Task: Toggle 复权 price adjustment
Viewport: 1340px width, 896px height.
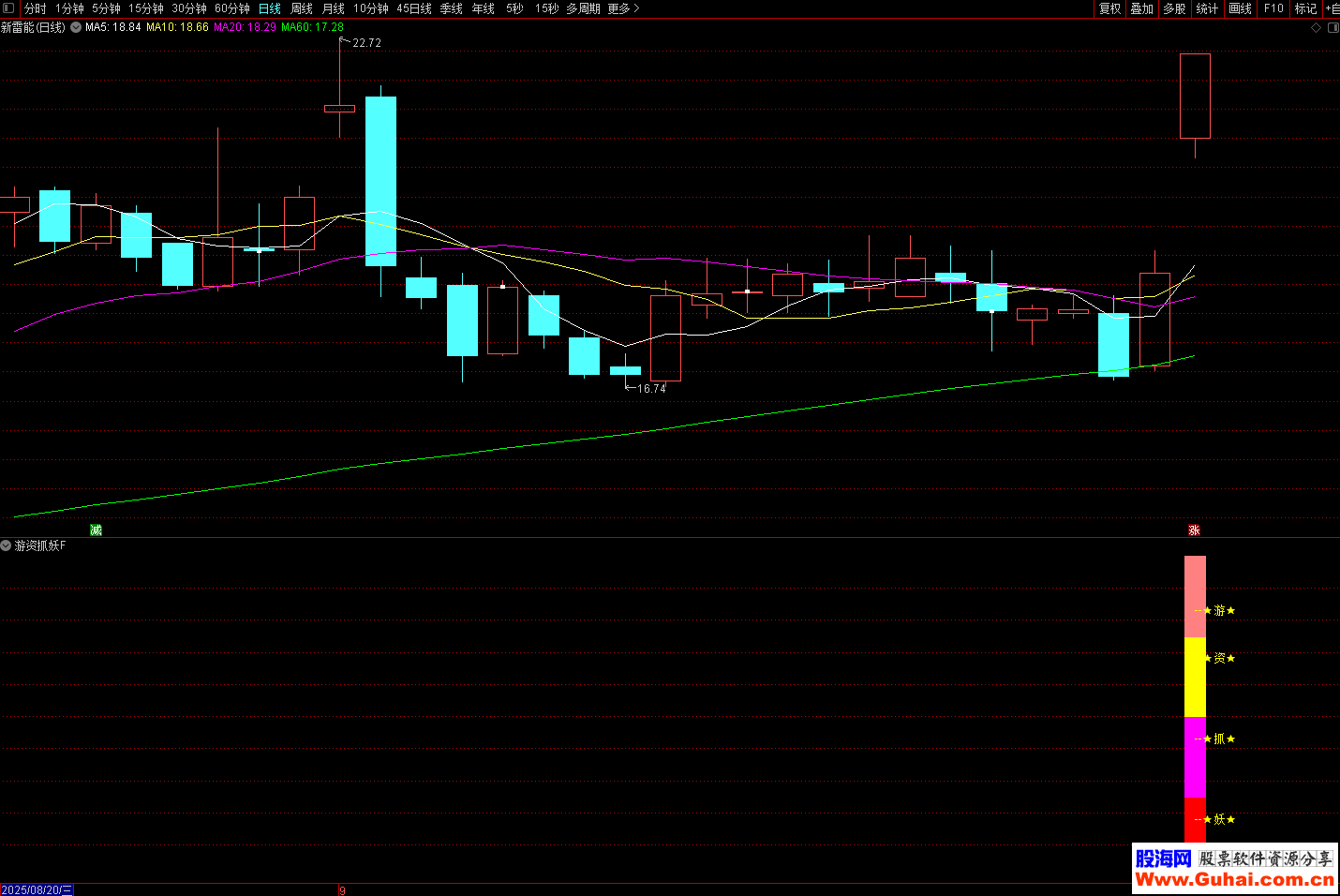Action: tap(1110, 8)
